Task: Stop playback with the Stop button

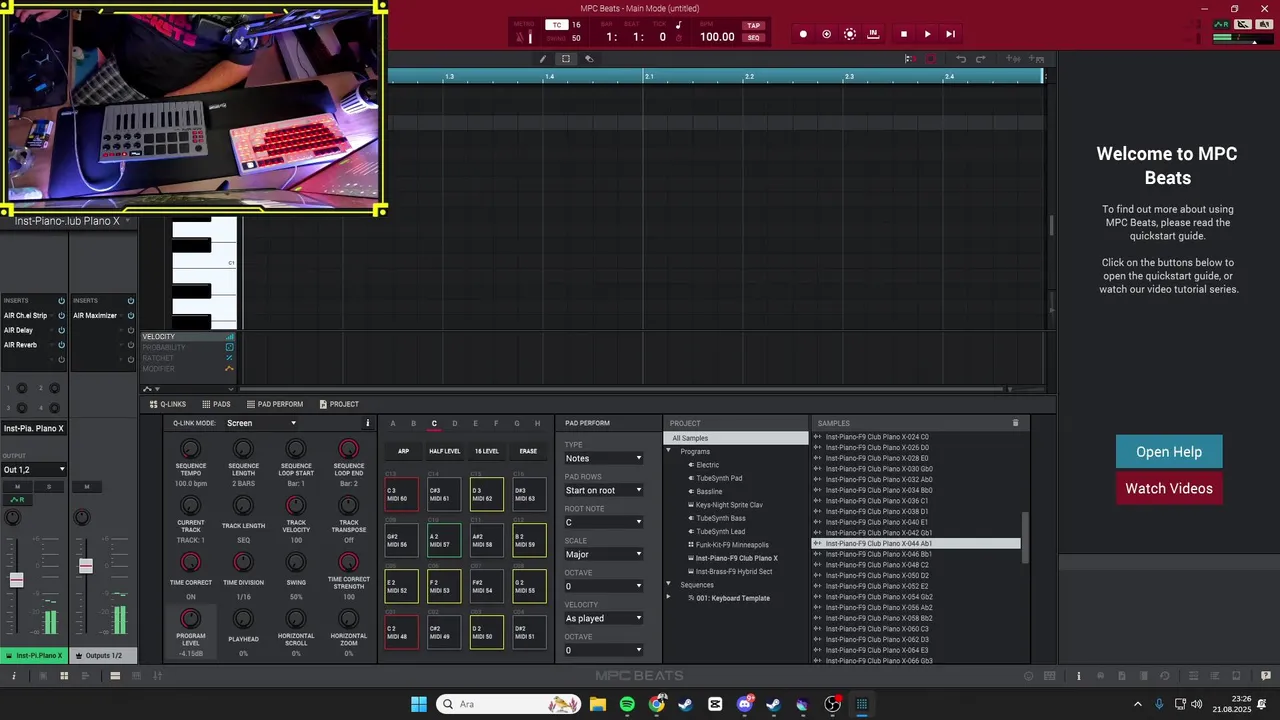Action: pyautogui.click(x=904, y=34)
